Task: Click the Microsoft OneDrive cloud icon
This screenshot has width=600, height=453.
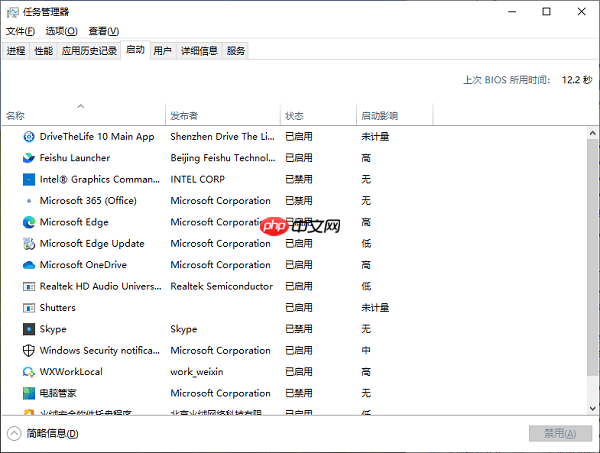Action: pyautogui.click(x=29, y=265)
